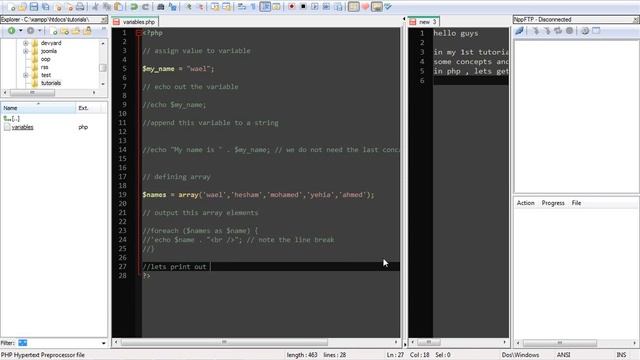This screenshot has height=360, width=640.
Task: Expand the joomla folder node
Action: (x=25, y=51)
